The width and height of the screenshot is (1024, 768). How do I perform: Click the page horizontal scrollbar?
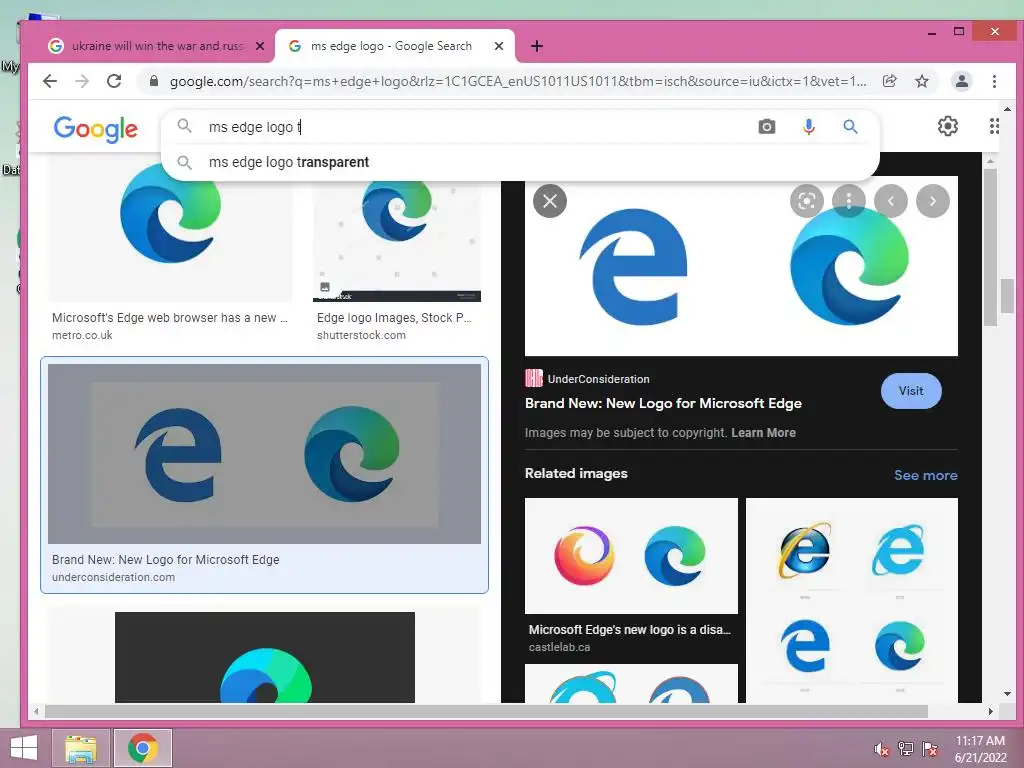coord(486,711)
